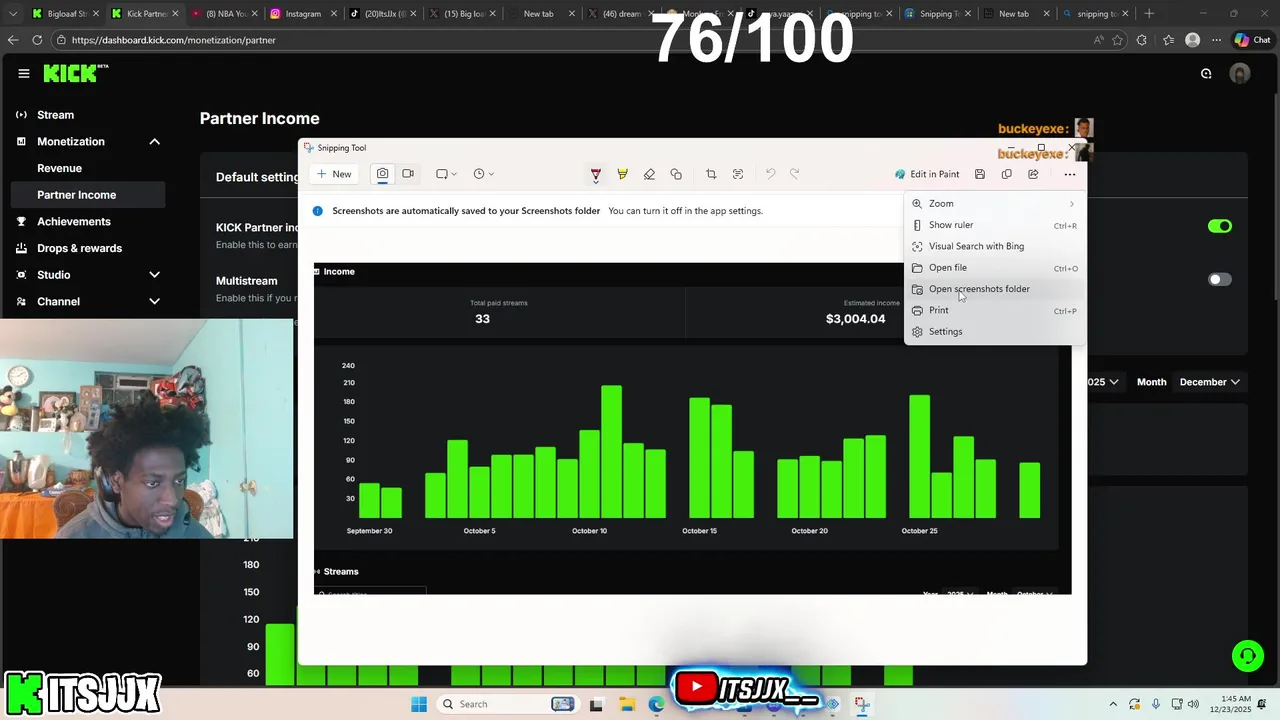The width and height of the screenshot is (1280, 720).
Task: Open the browser tab list chevron
Action: [x=13, y=14]
